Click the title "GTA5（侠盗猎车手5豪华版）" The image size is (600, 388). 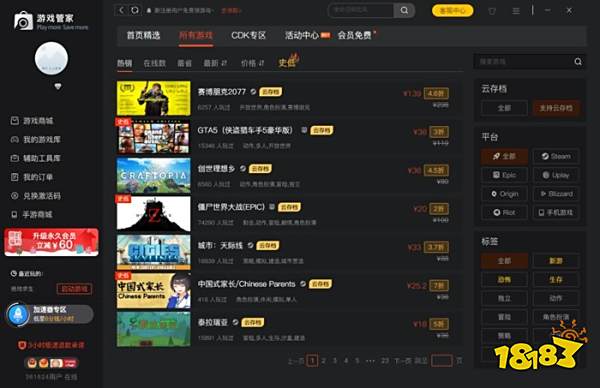tap(245, 130)
